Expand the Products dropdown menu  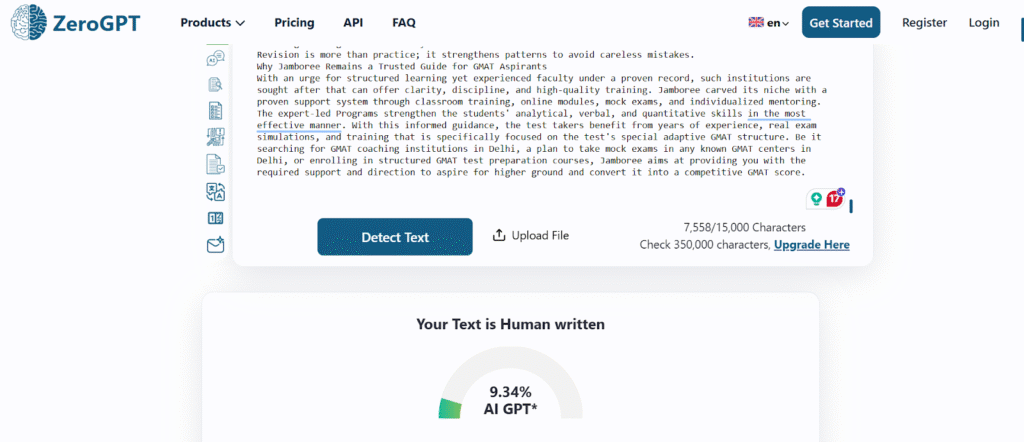click(212, 23)
